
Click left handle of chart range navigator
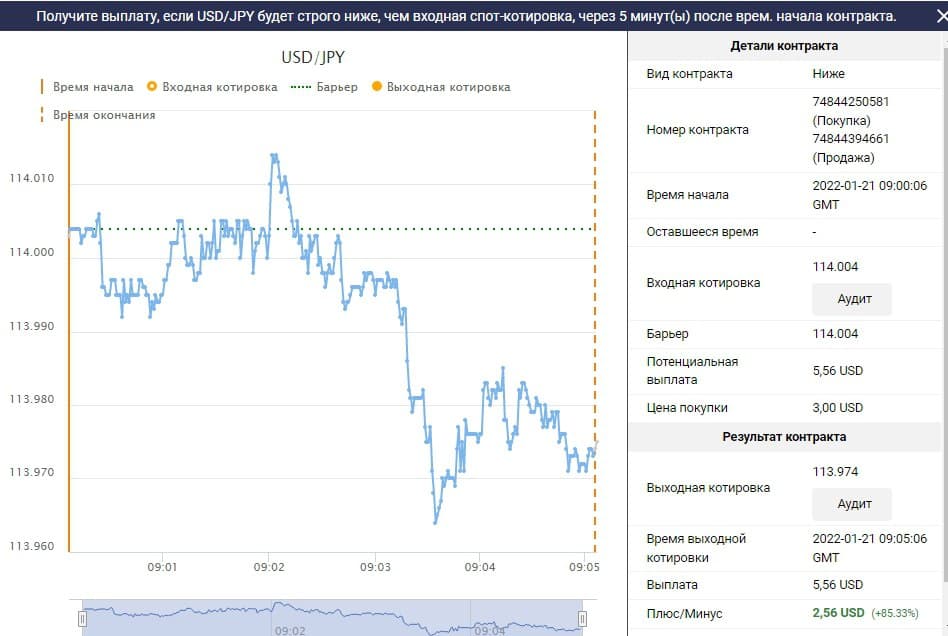click(82, 618)
